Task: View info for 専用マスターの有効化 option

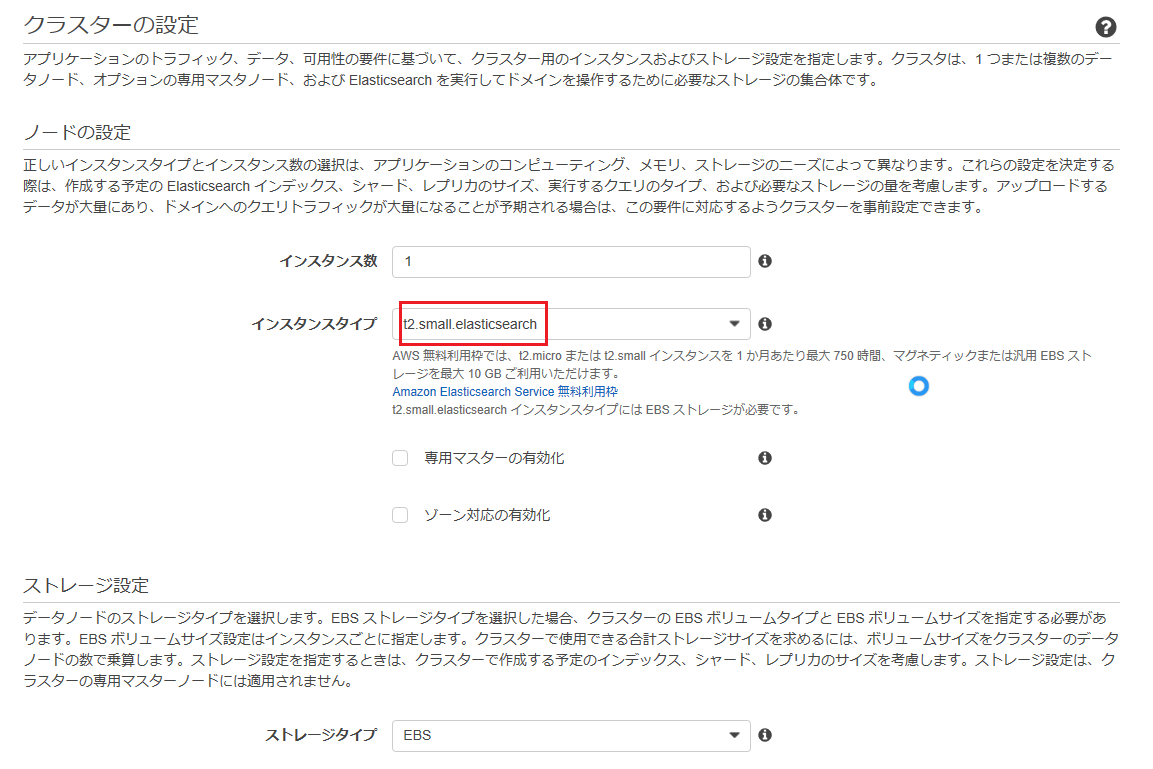Action: [765, 457]
